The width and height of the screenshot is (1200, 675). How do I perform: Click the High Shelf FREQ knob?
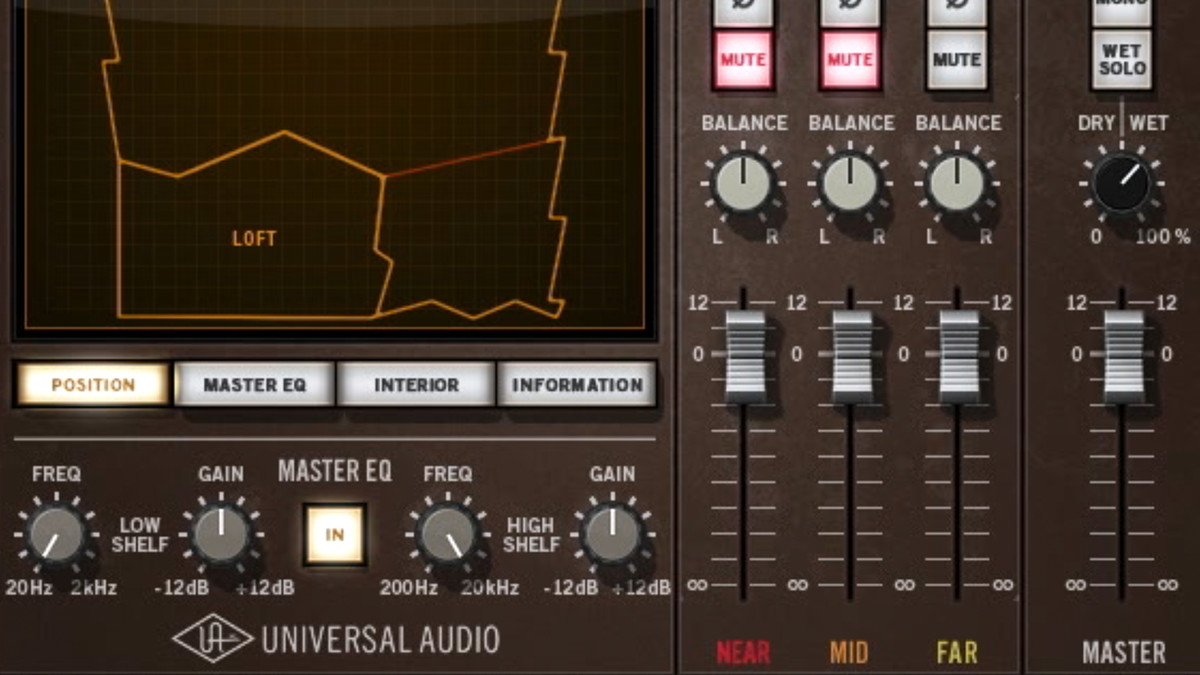(x=447, y=535)
